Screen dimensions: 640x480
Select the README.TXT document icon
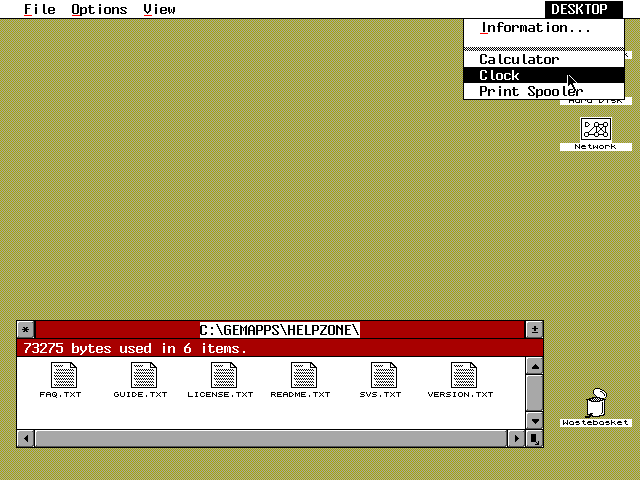pos(304,376)
